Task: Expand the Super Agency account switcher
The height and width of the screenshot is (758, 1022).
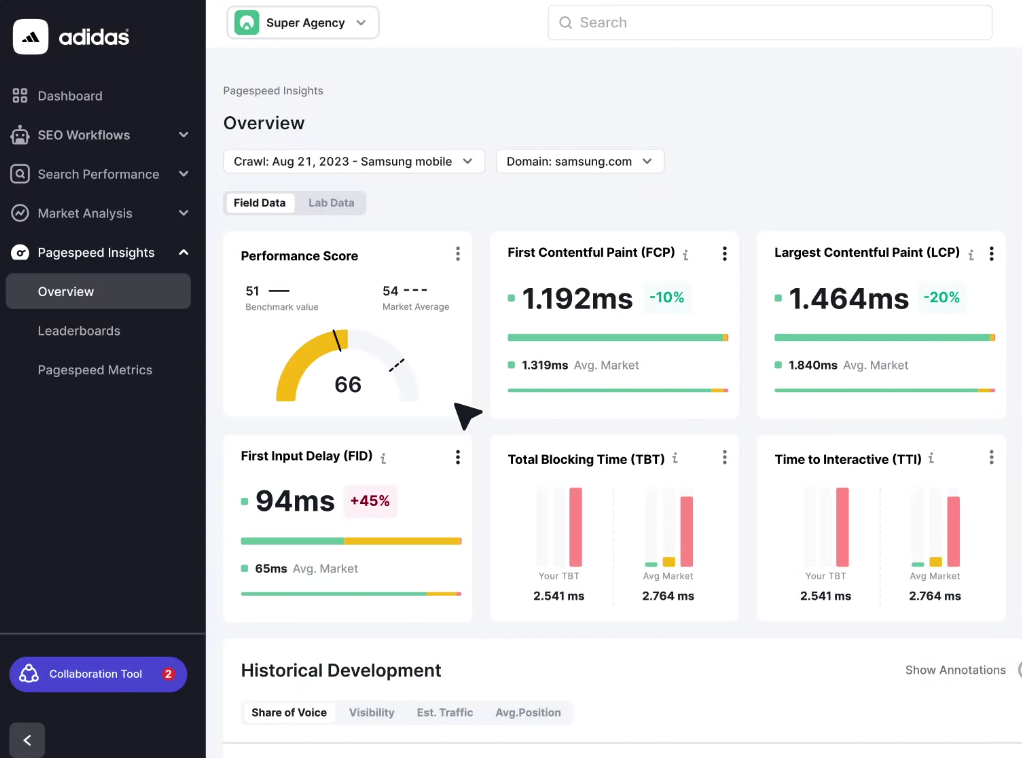Action: tap(302, 22)
